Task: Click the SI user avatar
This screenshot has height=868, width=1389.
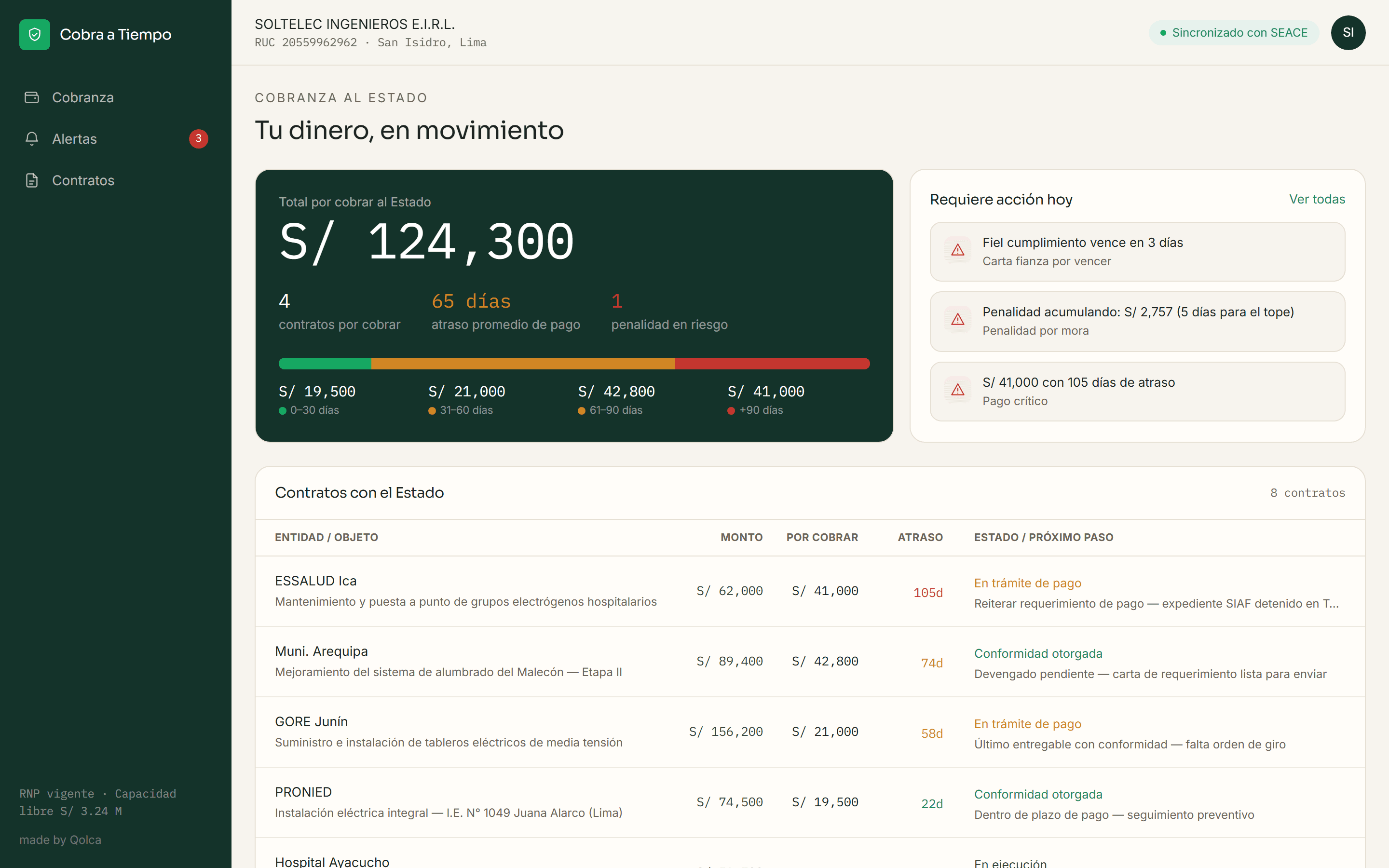Action: click(1348, 33)
